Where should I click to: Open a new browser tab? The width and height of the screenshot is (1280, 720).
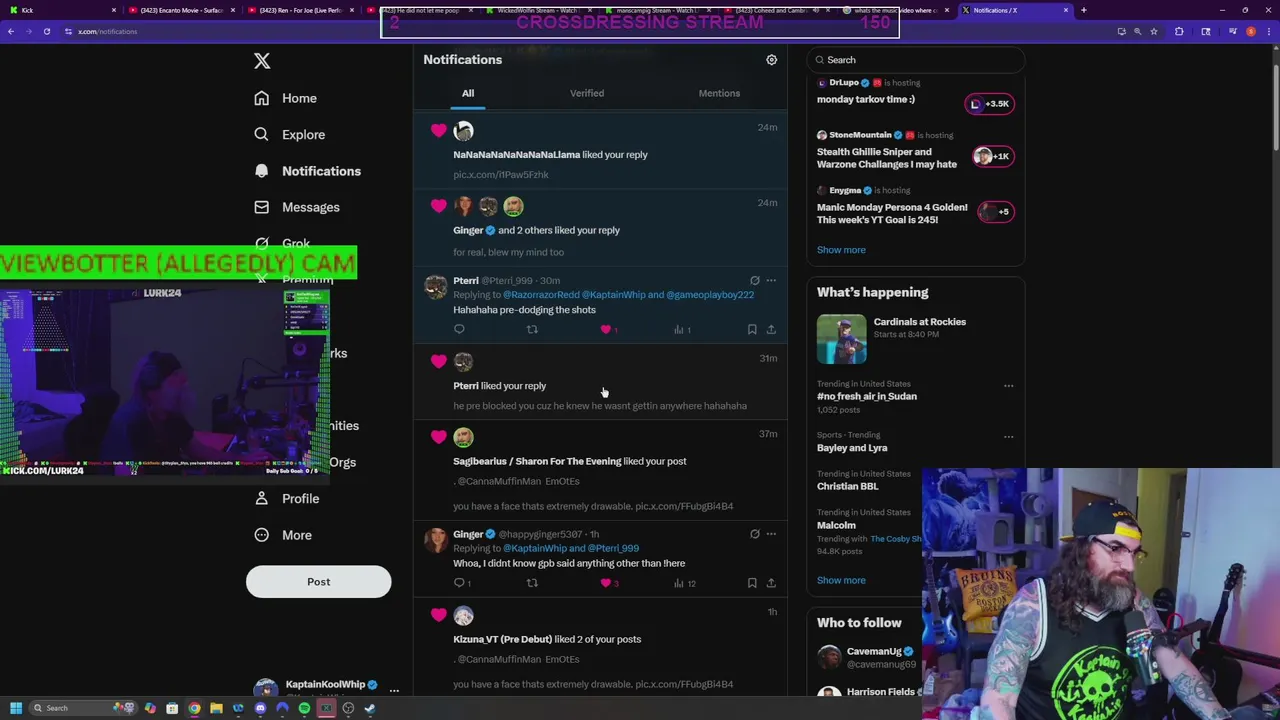click(1084, 10)
